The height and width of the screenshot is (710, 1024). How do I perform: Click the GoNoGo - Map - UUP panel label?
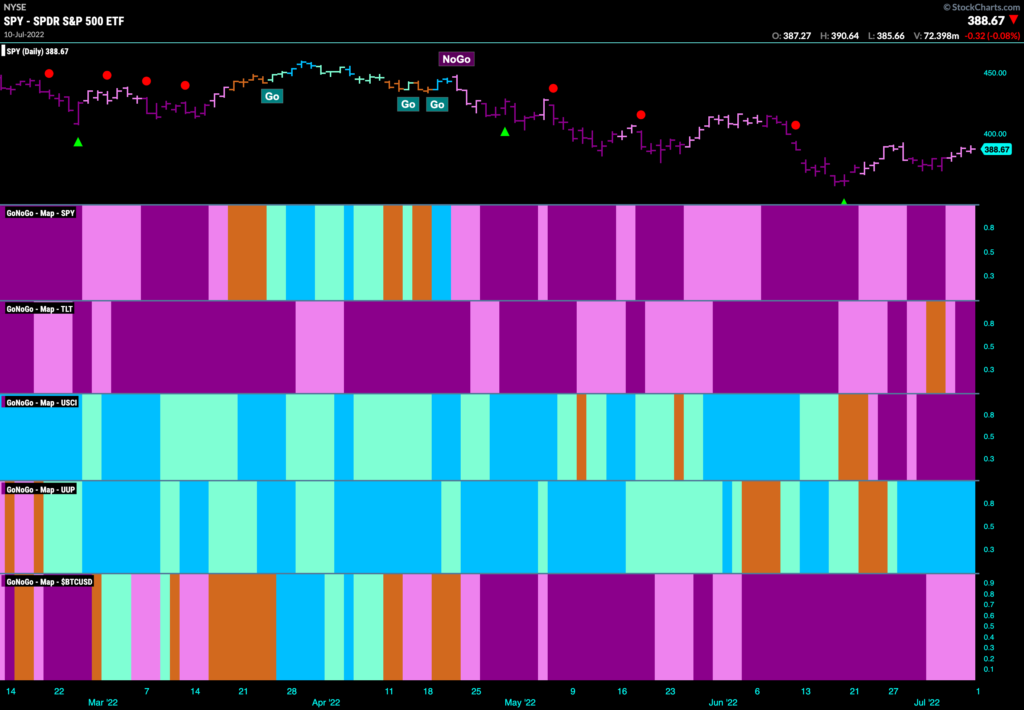tap(40, 489)
